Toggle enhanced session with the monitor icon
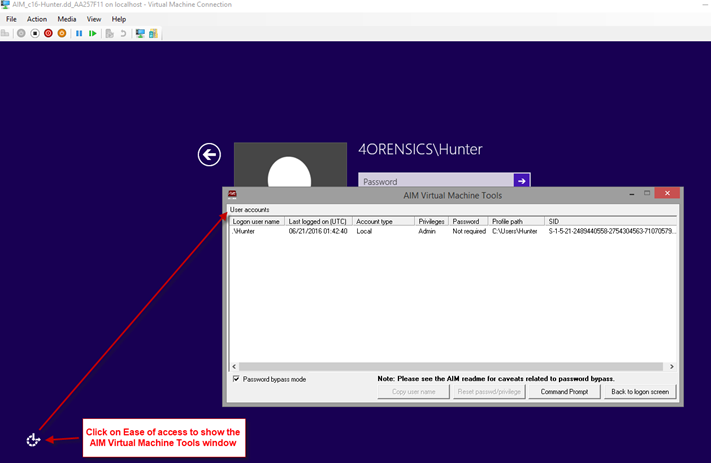Screen dimensions: 711x463 [140, 33]
